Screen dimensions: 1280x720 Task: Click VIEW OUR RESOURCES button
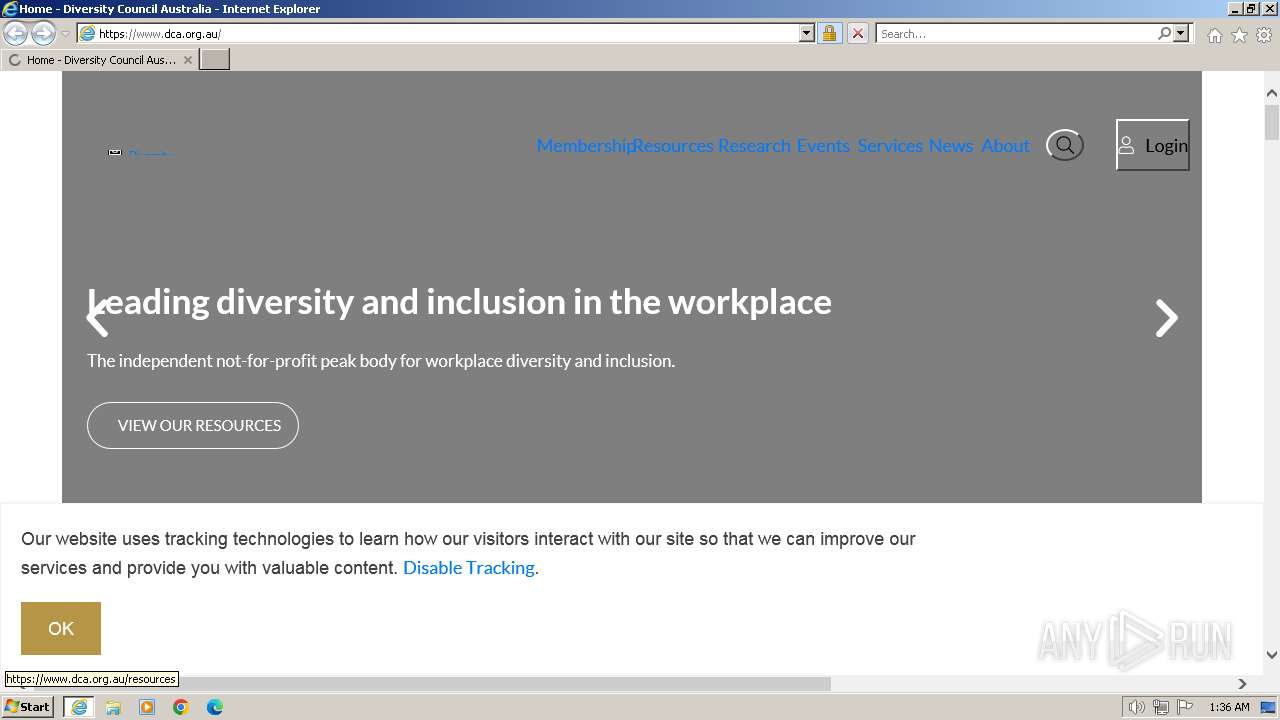coord(193,425)
